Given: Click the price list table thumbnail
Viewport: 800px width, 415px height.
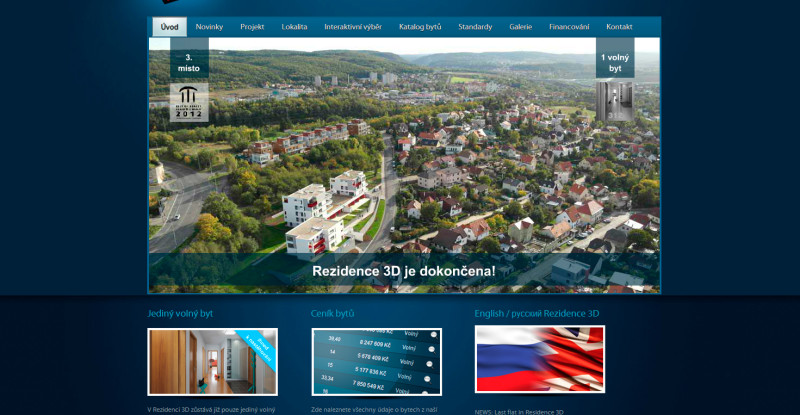Looking at the screenshot, I should click(x=377, y=362).
